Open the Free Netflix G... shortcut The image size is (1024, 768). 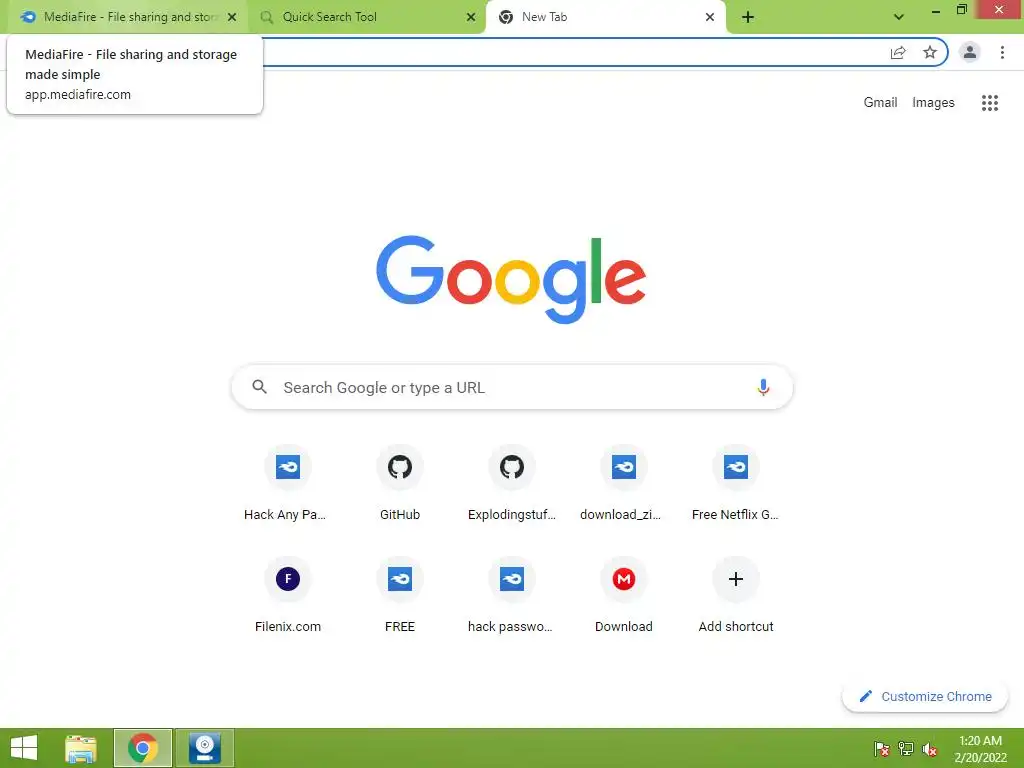click(735, 483)
